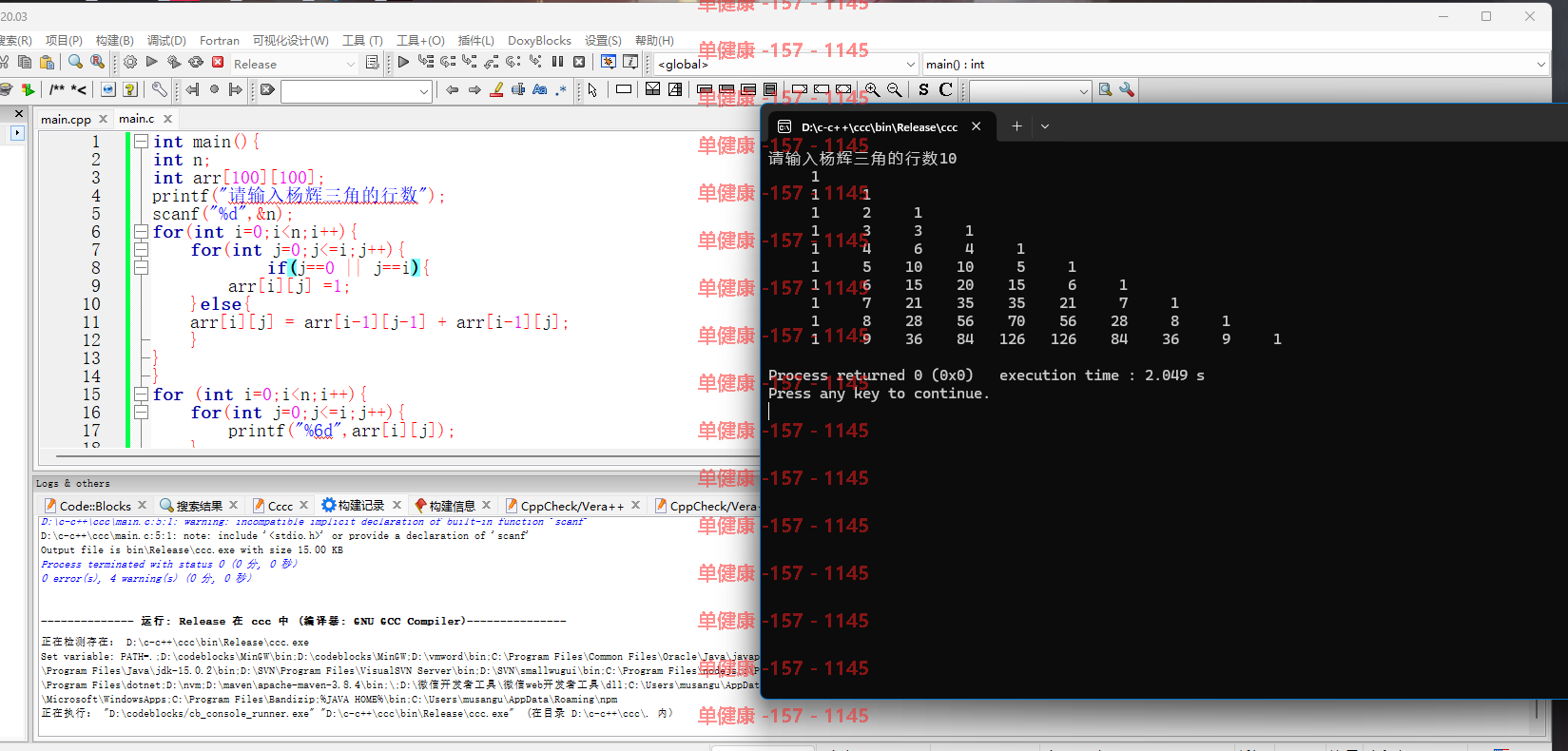Screen dimensions: 1568x751
Task: Insert a DoxyBlocks /** block comment
Action: point(57,89)
